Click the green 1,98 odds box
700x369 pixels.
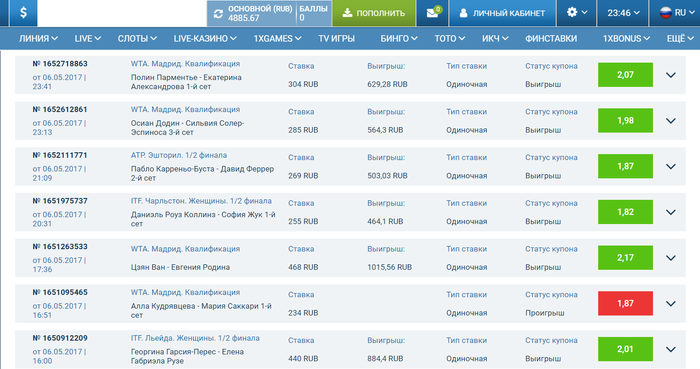(625, 120)
